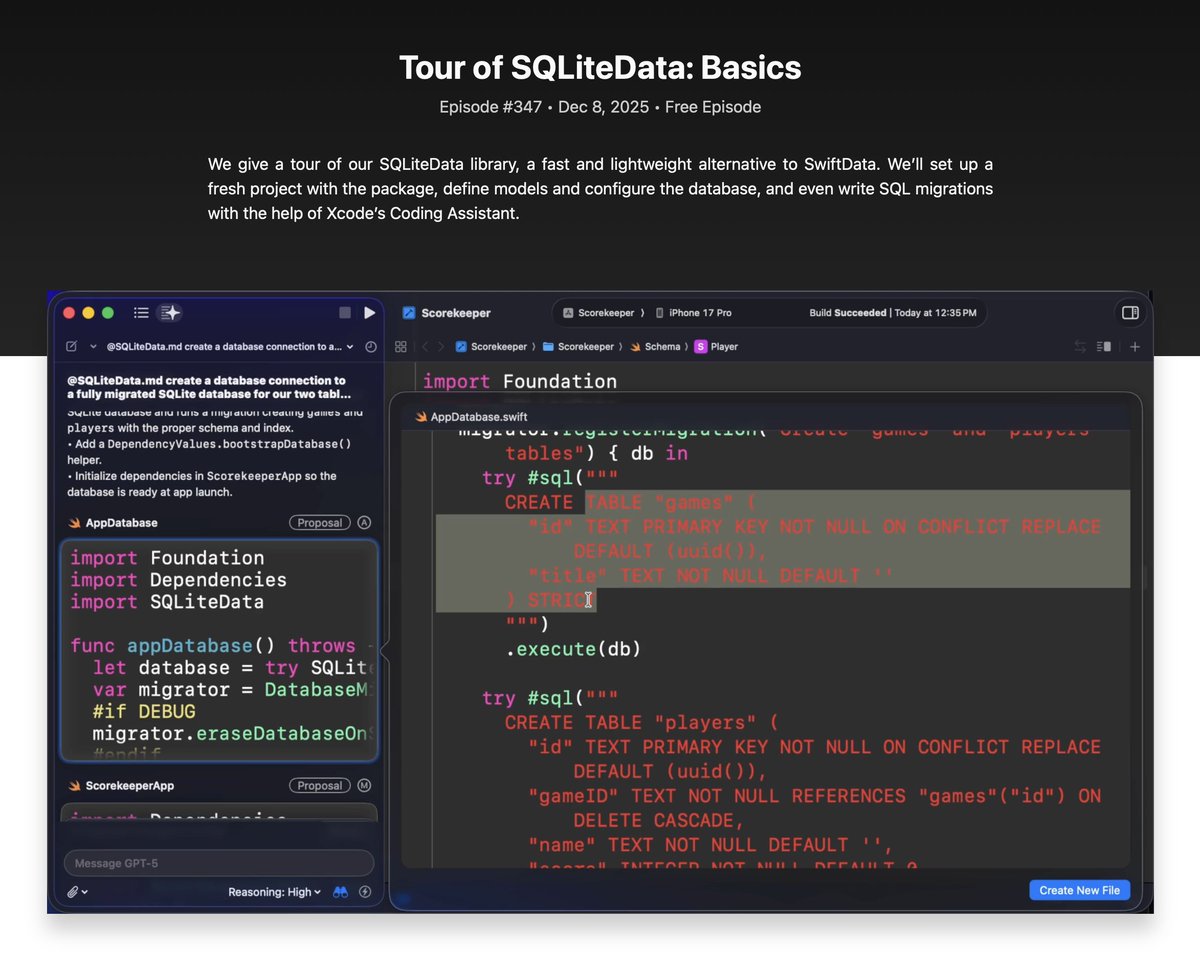Viewport: 1200px width, 966px height.
Task: Start a new conversation with compose icon
Action: coord(71,347)
